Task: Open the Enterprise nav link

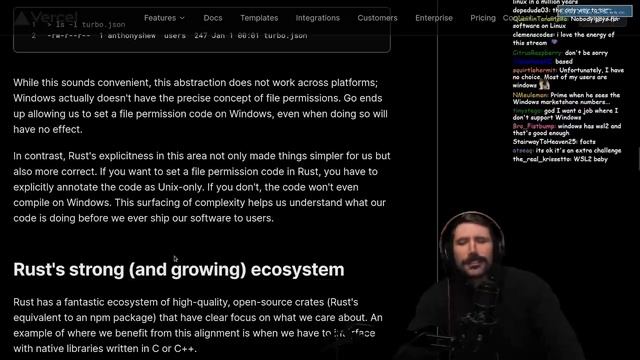Action: [434, 18]
